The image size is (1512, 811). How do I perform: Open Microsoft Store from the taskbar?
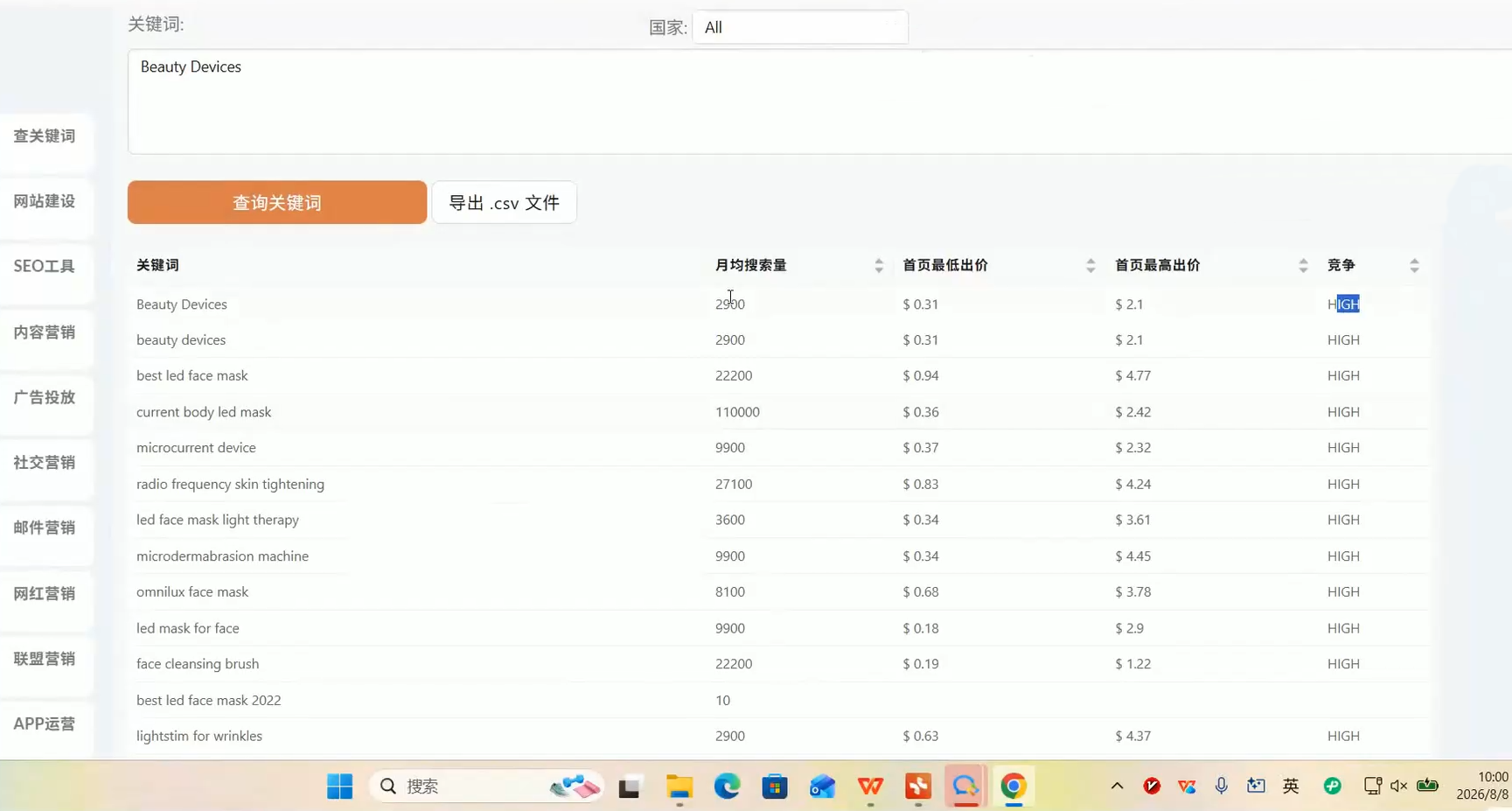tap(775, 787)
